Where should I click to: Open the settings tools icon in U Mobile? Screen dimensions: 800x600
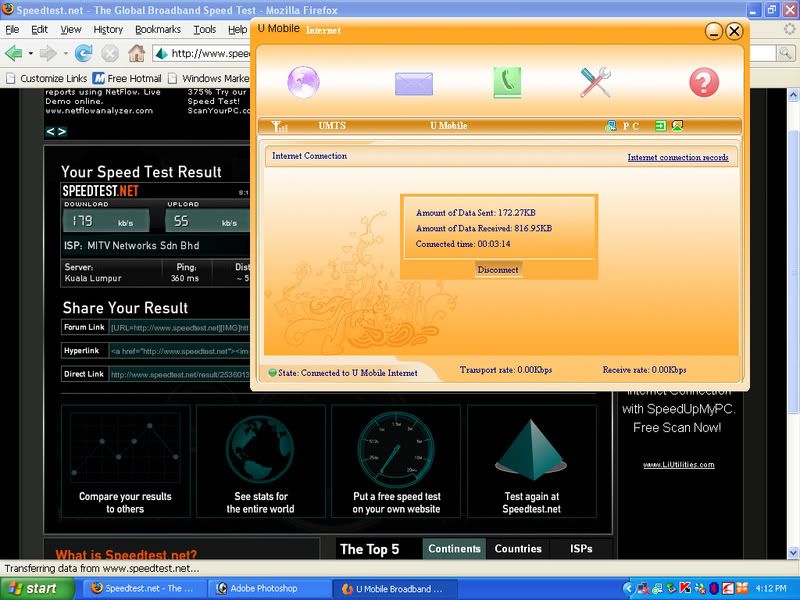(x=595, y=82)
